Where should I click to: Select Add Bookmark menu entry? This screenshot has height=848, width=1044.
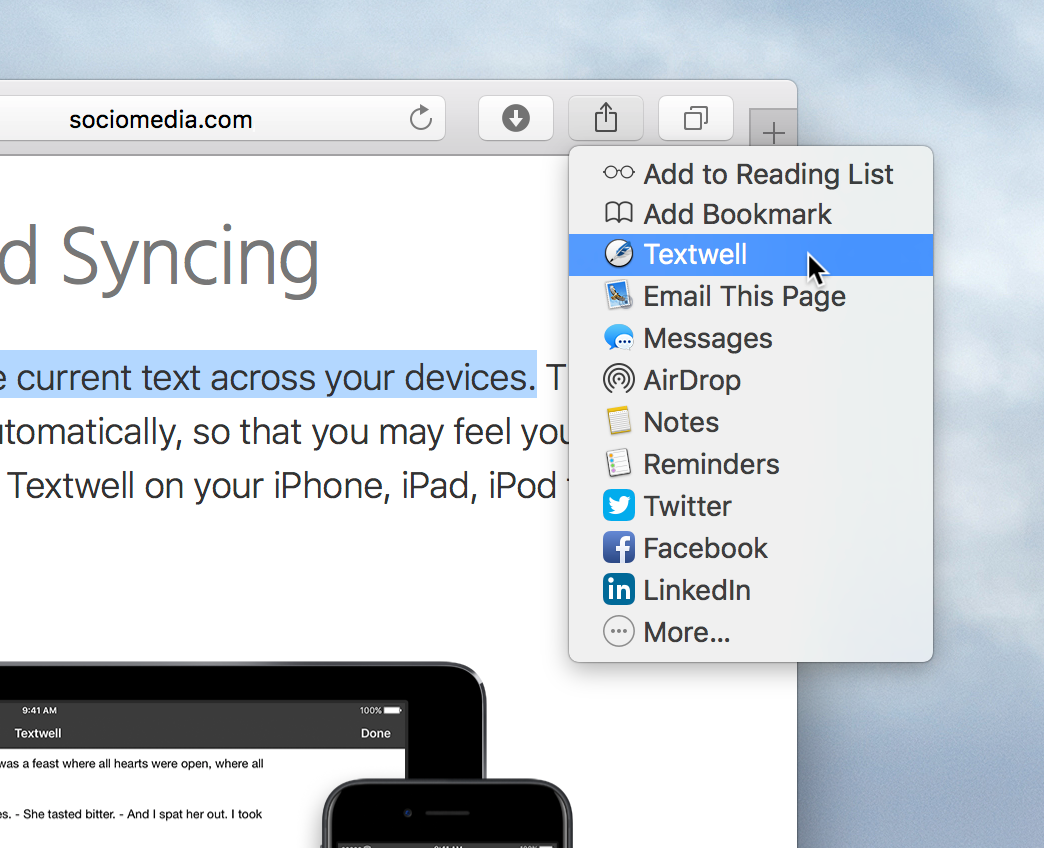pyautogui.click(x=750, y=214)
